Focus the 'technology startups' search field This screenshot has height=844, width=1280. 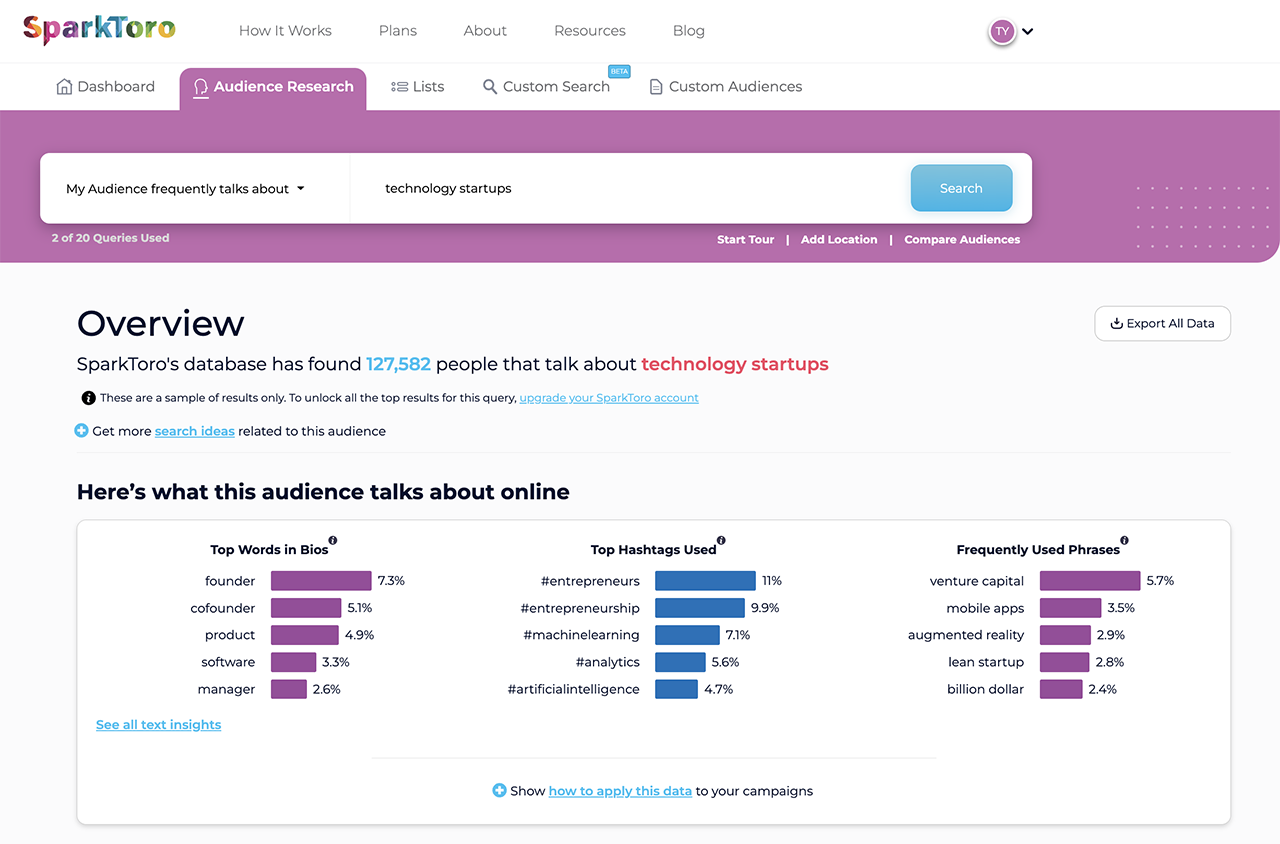click(x=630, y=188)
